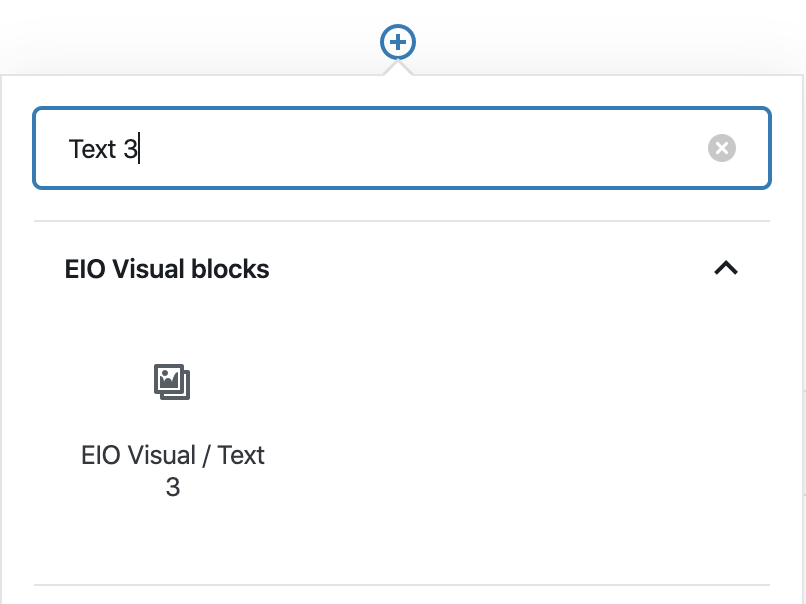Reset the search query using the clear icon
806x604 pixels.
pyautogui.click(x=722, y=148)
